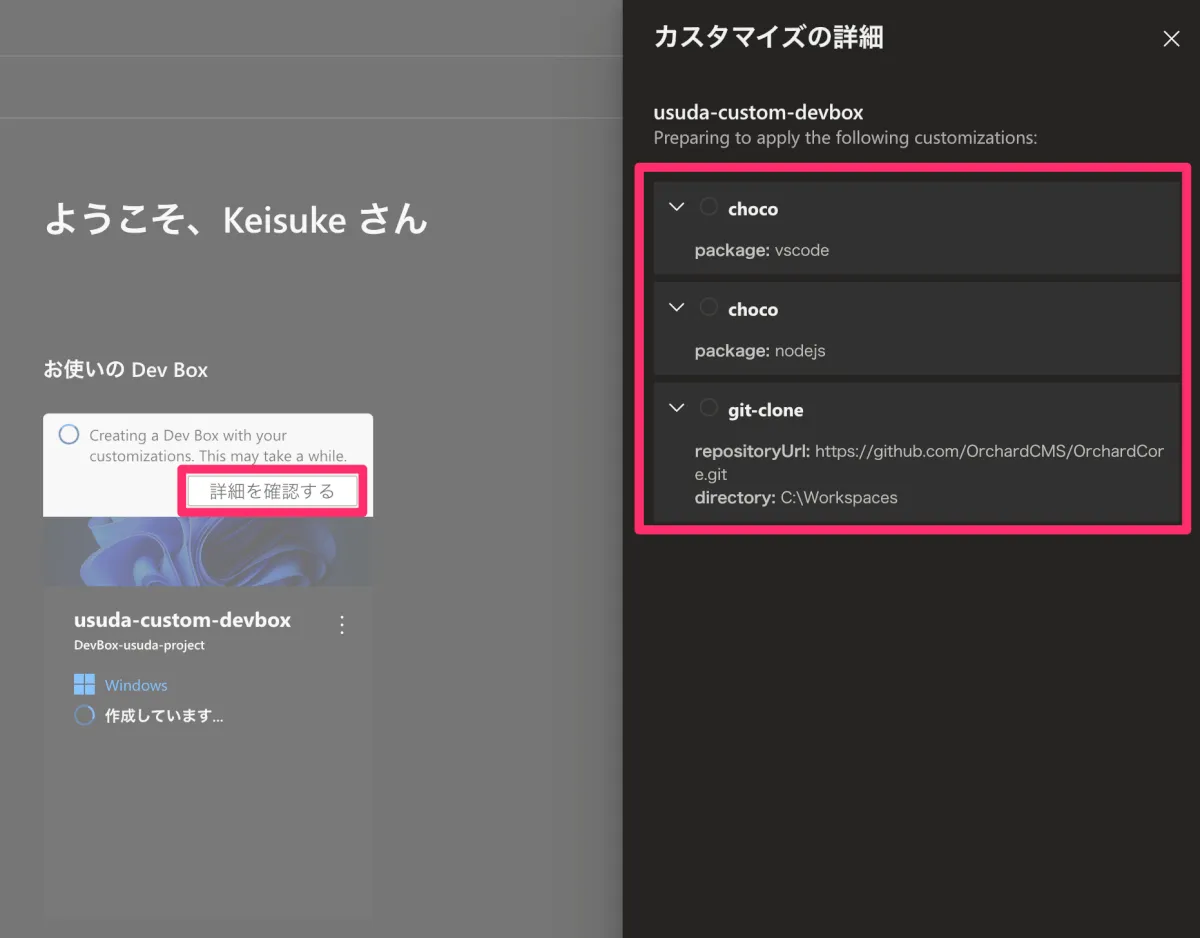Click the 作成しています... status text

[x=164, y=716]
